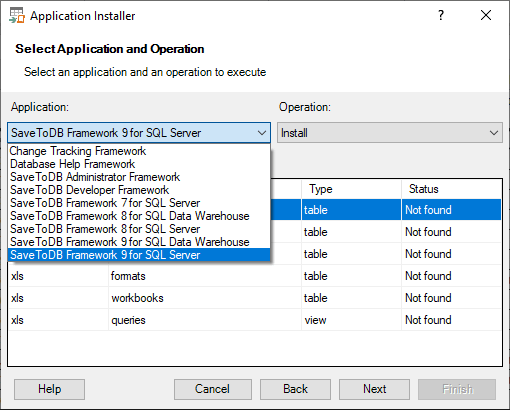Close the Application Installer dialog

(486, 15)
